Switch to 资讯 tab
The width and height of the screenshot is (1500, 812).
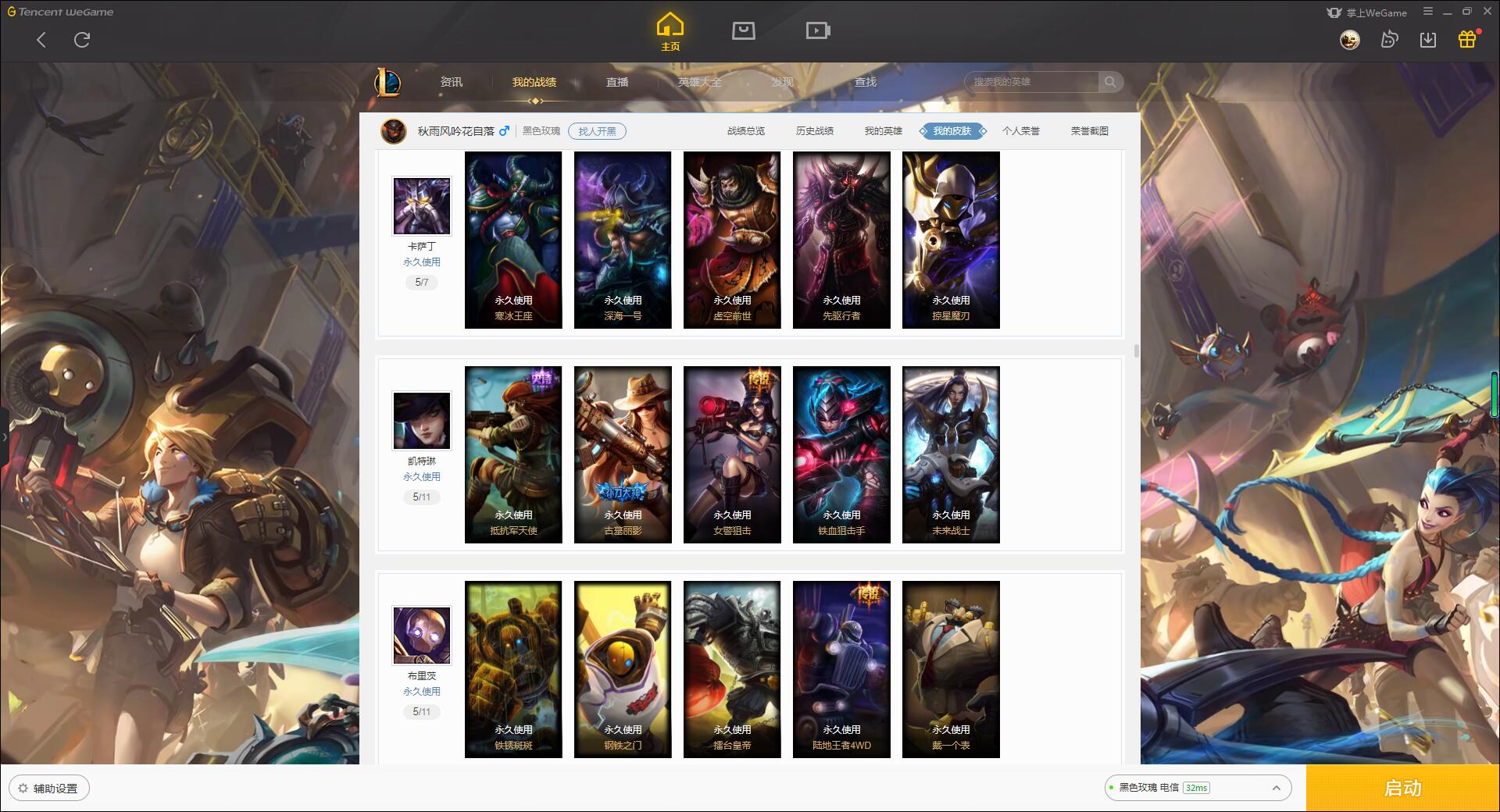coord(452,82)
